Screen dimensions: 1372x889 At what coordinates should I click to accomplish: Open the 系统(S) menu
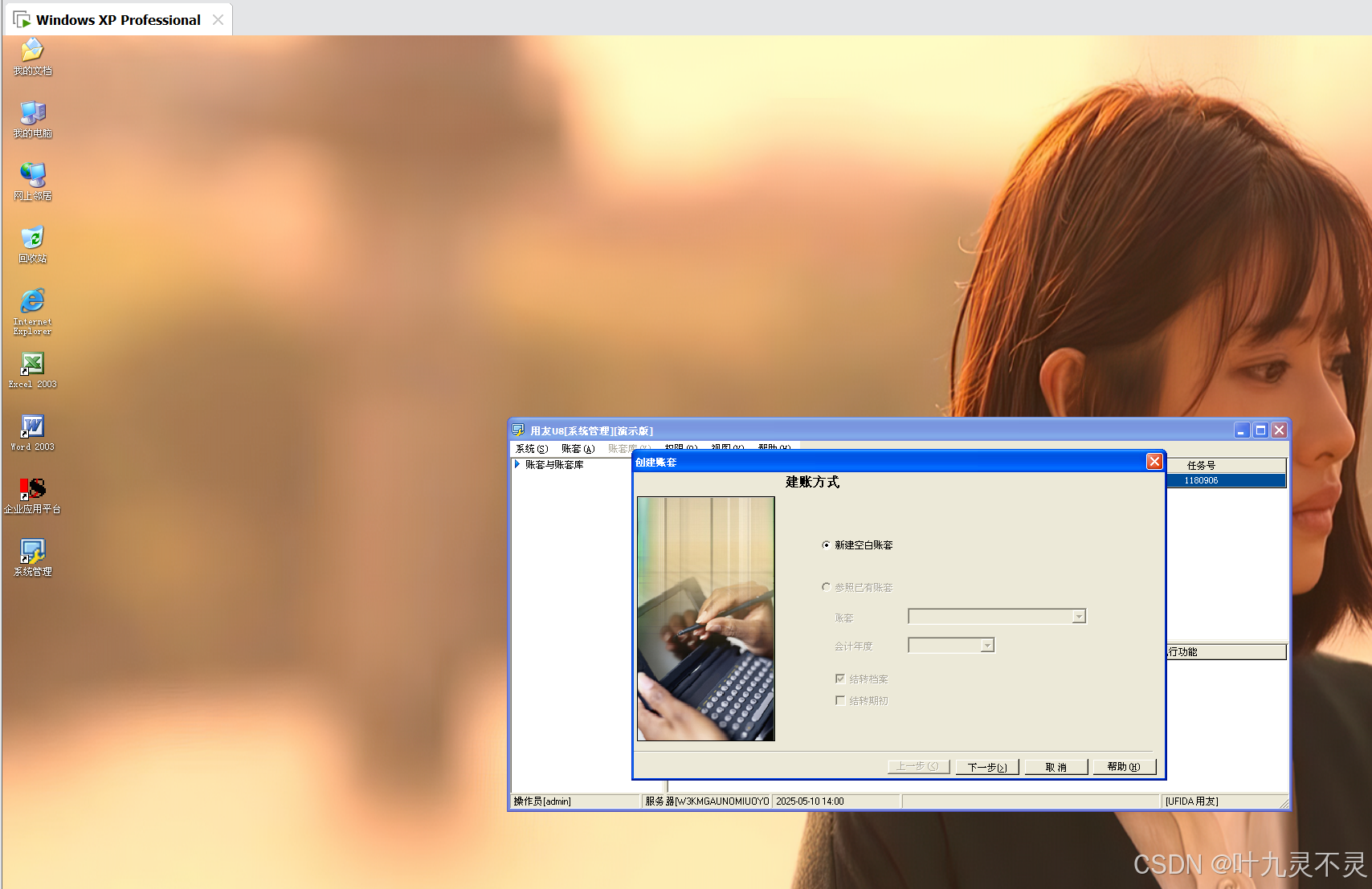click(x=532, y=449)
